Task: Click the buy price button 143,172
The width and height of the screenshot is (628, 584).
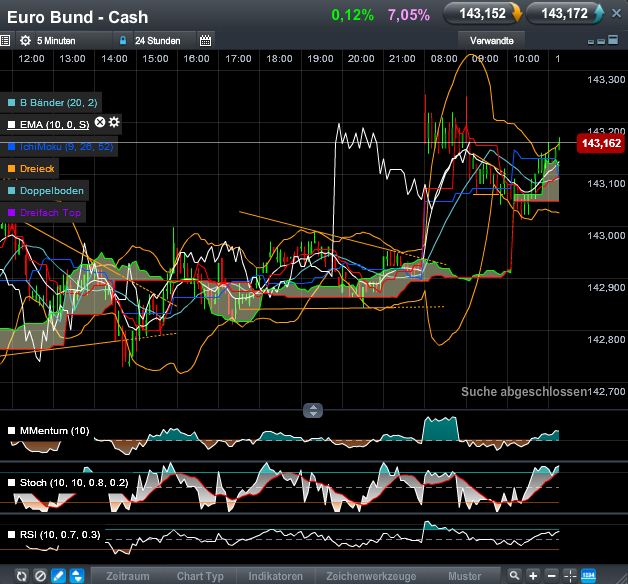Action: [x=565, y=14]
